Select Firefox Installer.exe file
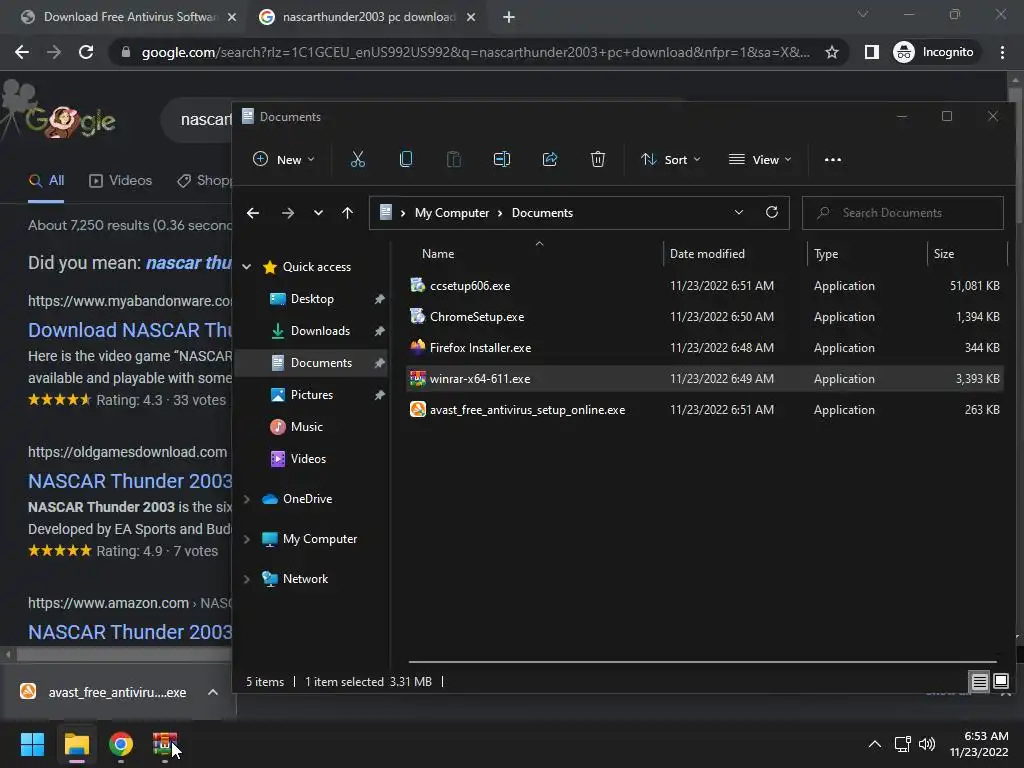Viewport: 1024px width, 768px height. [704, 347]
